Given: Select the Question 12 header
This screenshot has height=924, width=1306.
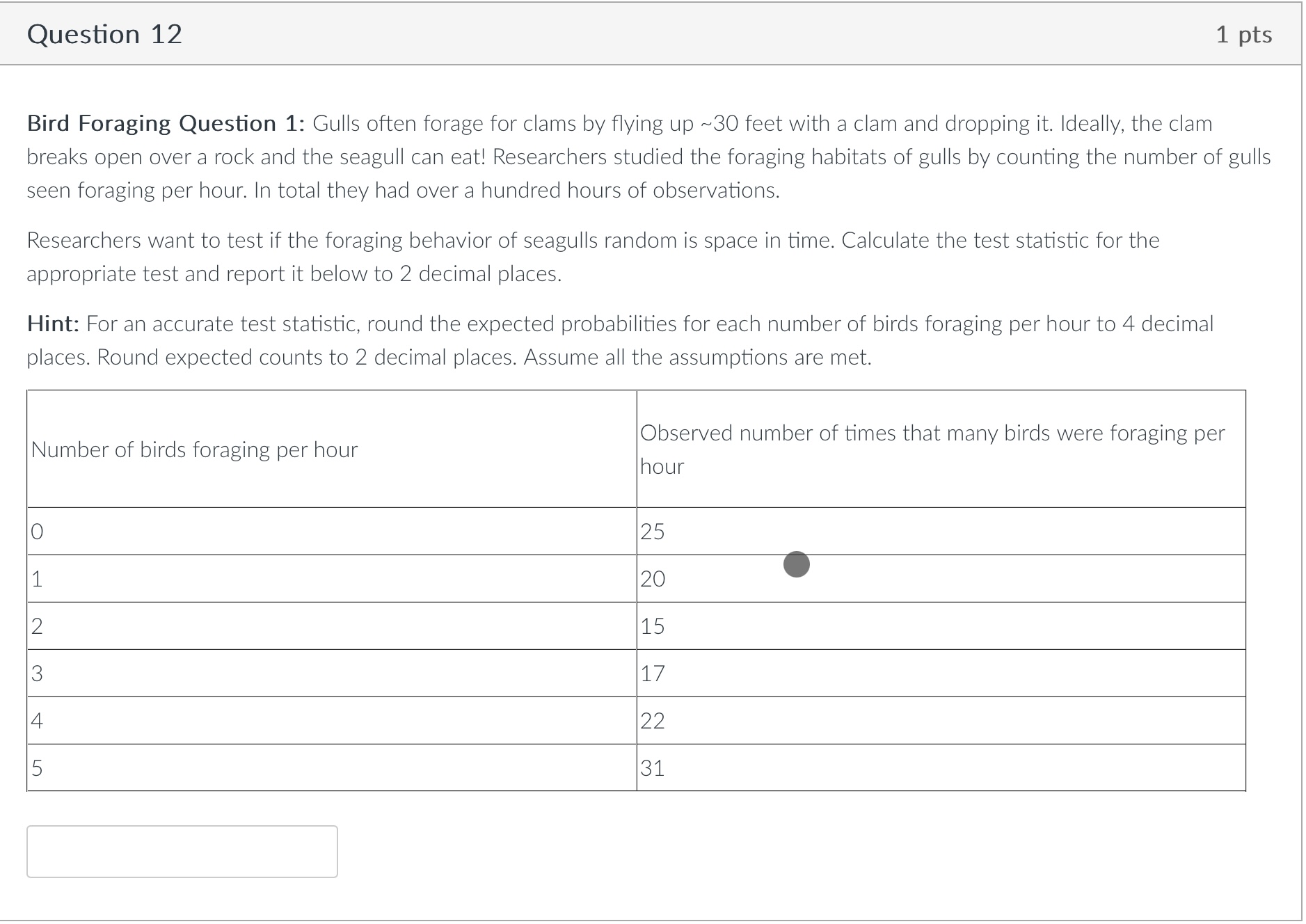Looking at the screenshot, I should tap(103, 33).
